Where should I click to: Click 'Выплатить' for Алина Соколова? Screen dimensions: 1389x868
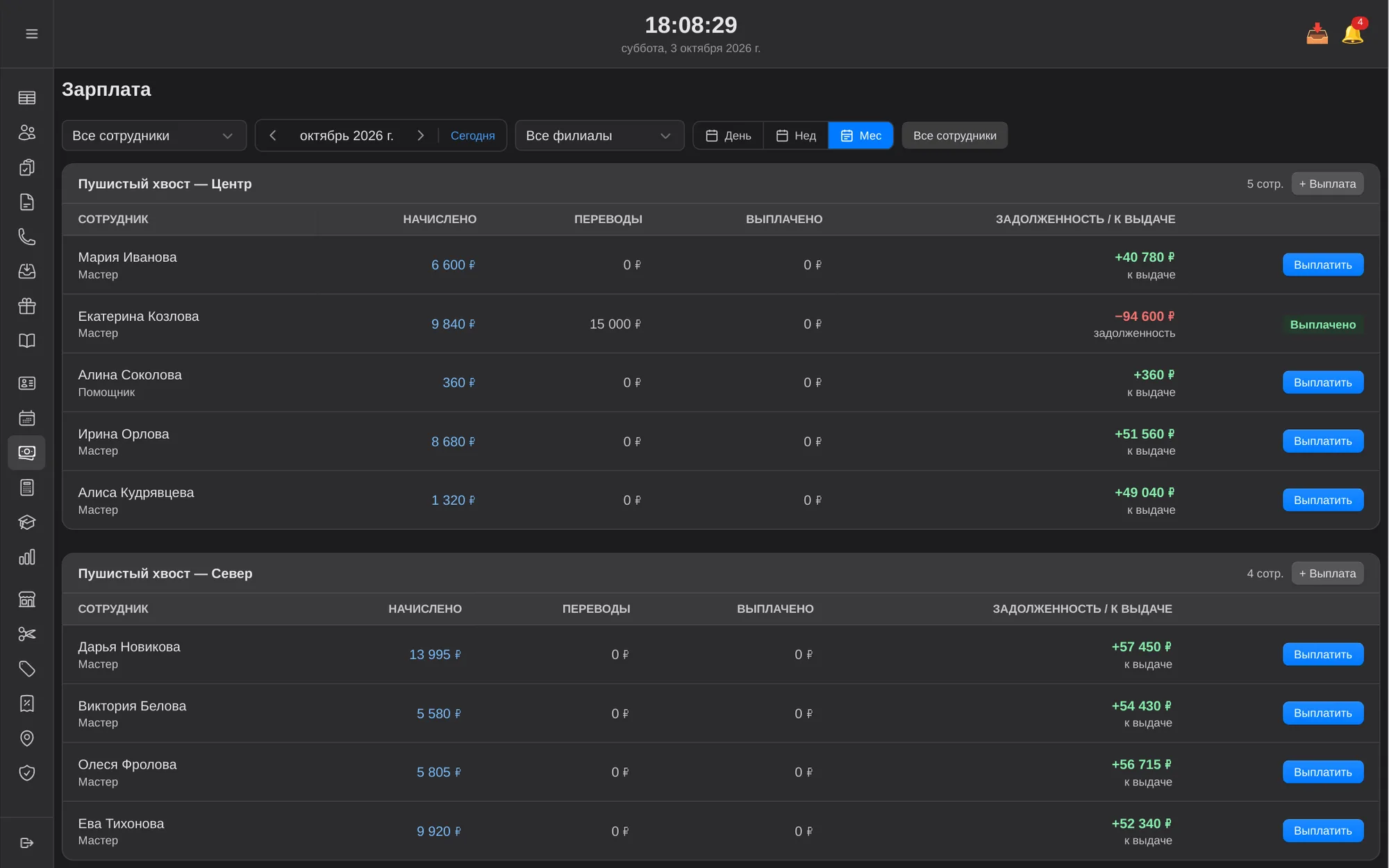coord(1323,383)
